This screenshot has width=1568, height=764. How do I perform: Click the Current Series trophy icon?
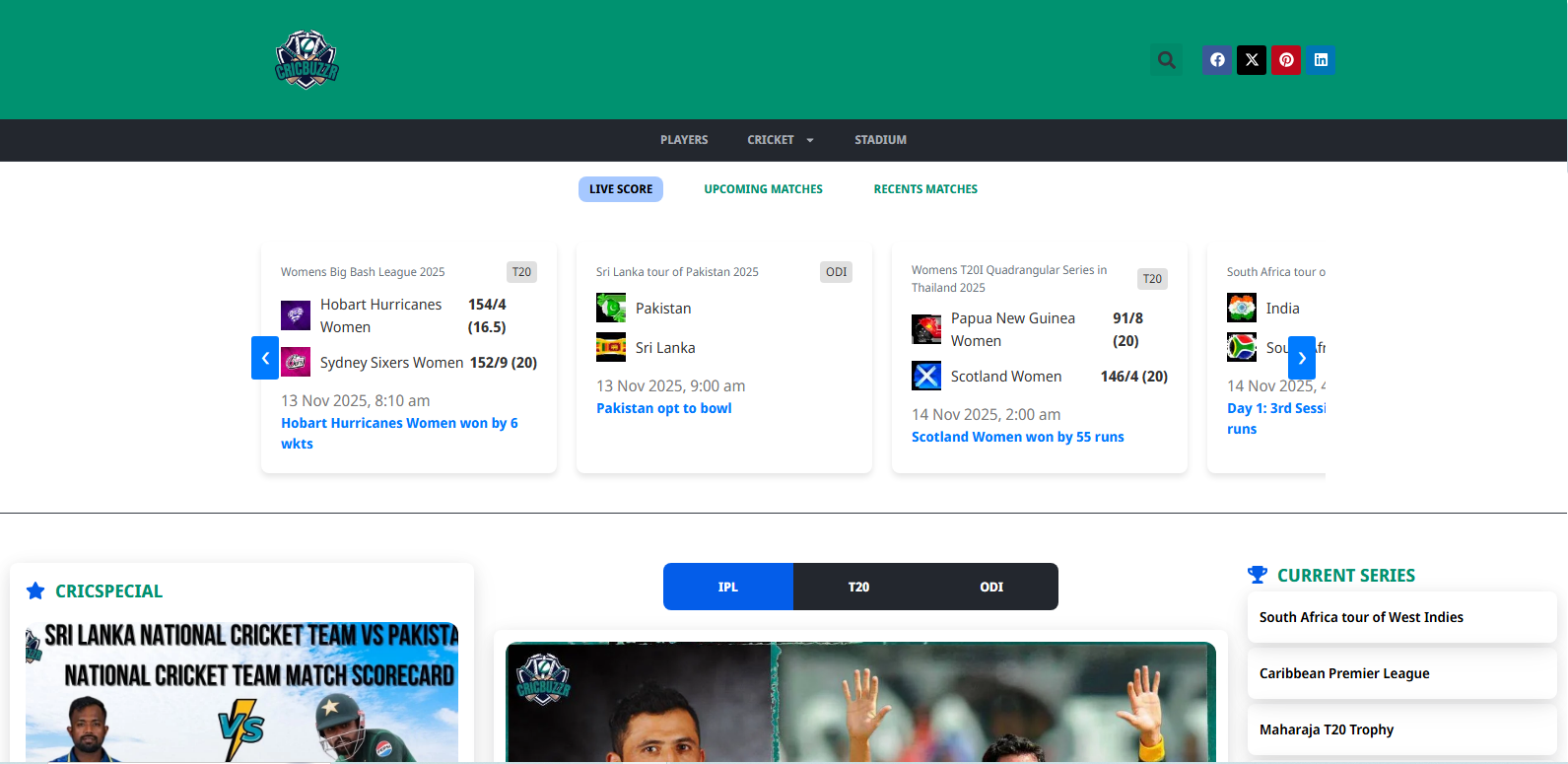(x=1257, y=575)
